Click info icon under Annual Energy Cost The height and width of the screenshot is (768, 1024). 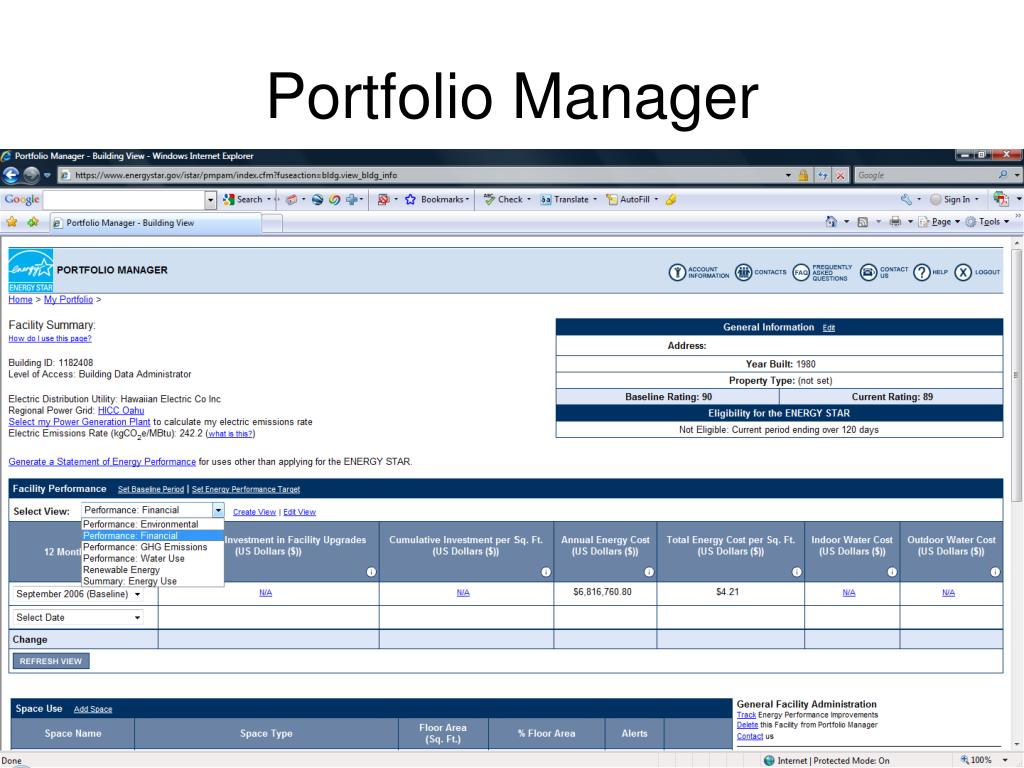click(x=649, y=572)
